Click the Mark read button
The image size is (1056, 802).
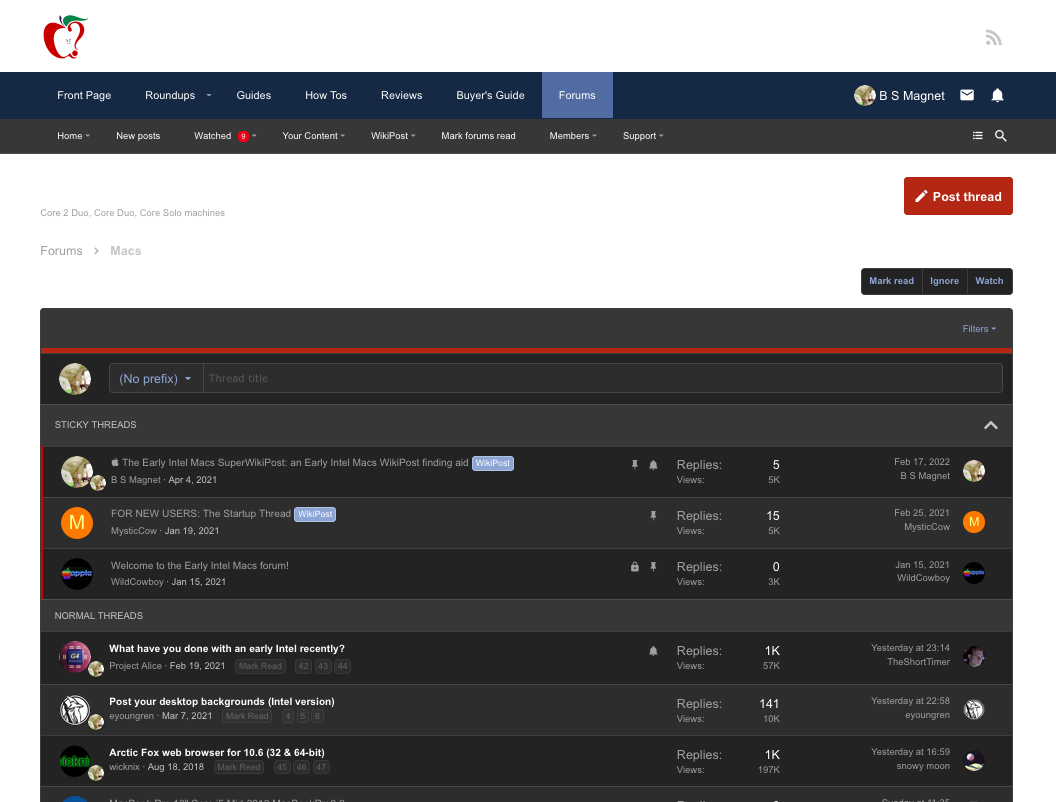[891, 281]
